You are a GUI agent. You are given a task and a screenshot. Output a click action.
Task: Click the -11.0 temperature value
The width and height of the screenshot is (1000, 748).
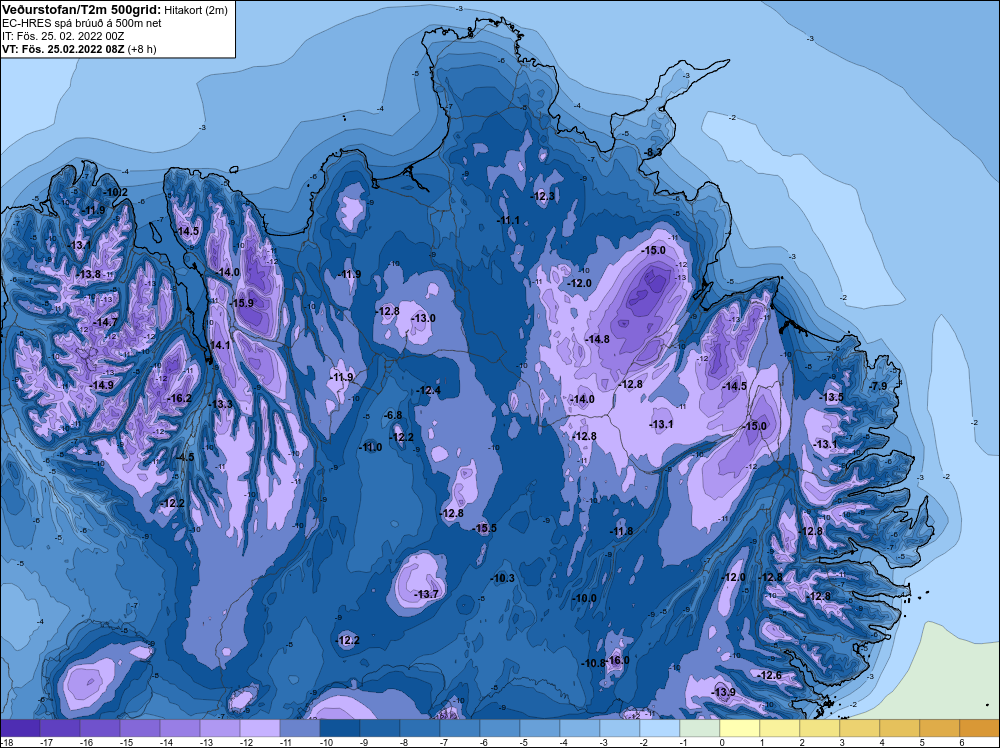tap(371, 448)
